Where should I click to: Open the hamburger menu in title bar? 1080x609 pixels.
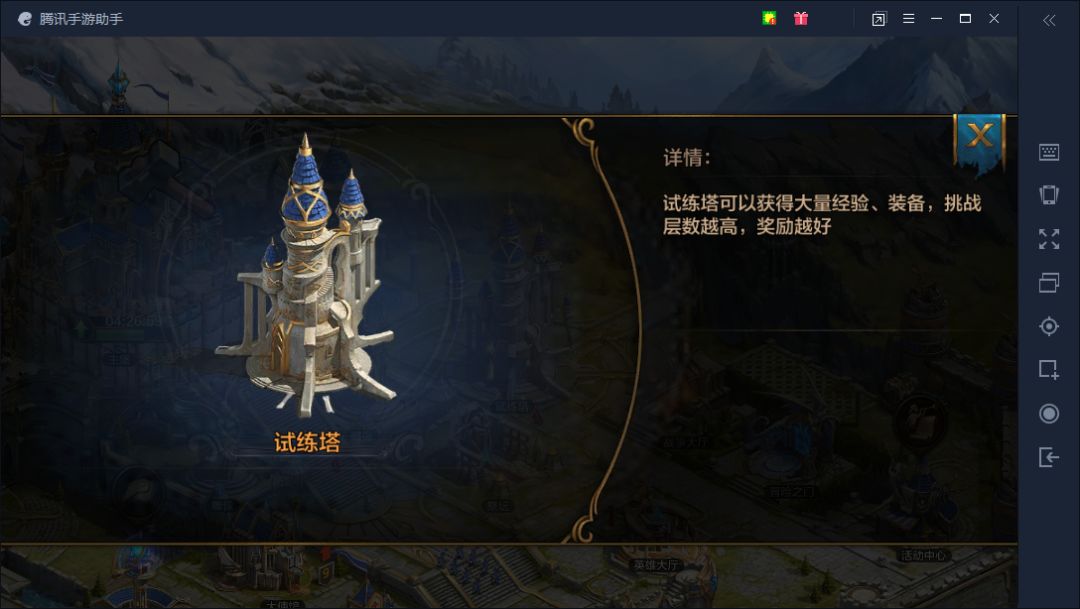click(908, 19)
